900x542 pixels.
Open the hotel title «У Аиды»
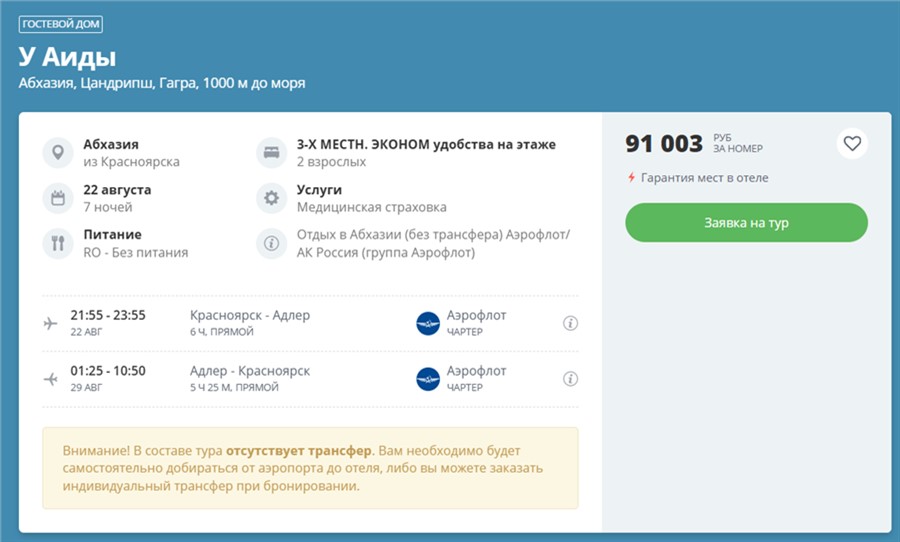67,56
